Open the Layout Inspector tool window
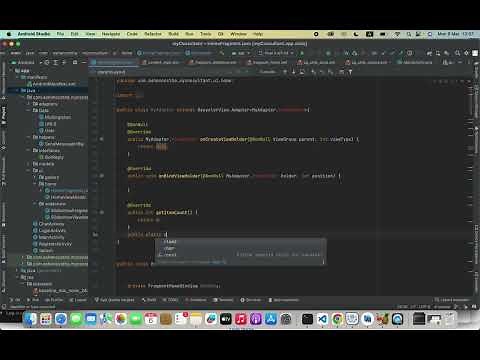The image size is (480, 360). click(452, 300)
